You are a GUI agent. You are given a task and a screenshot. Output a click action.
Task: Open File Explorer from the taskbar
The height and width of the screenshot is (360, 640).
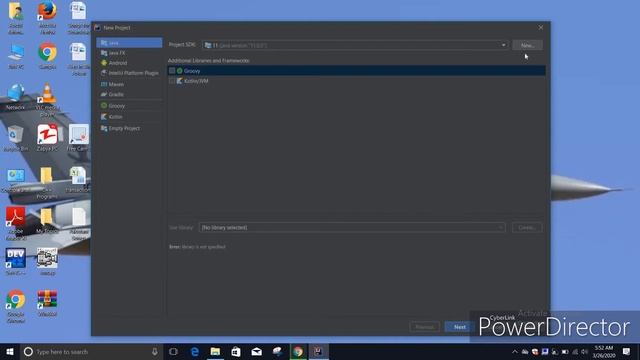click(x=215, y=351)
